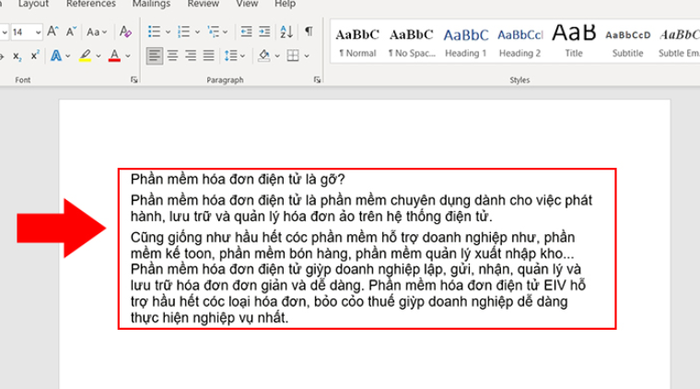700x389 pixels.
Task: Open the font size dropdown
Action: (38, 32)
